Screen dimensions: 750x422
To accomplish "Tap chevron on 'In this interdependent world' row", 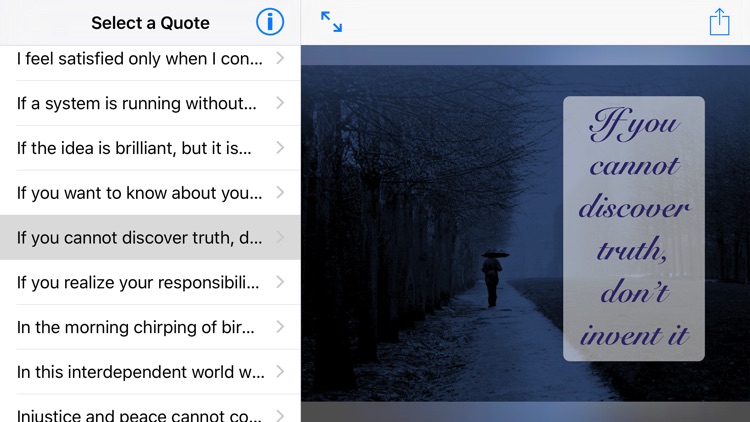I will (x=280, y=372).
